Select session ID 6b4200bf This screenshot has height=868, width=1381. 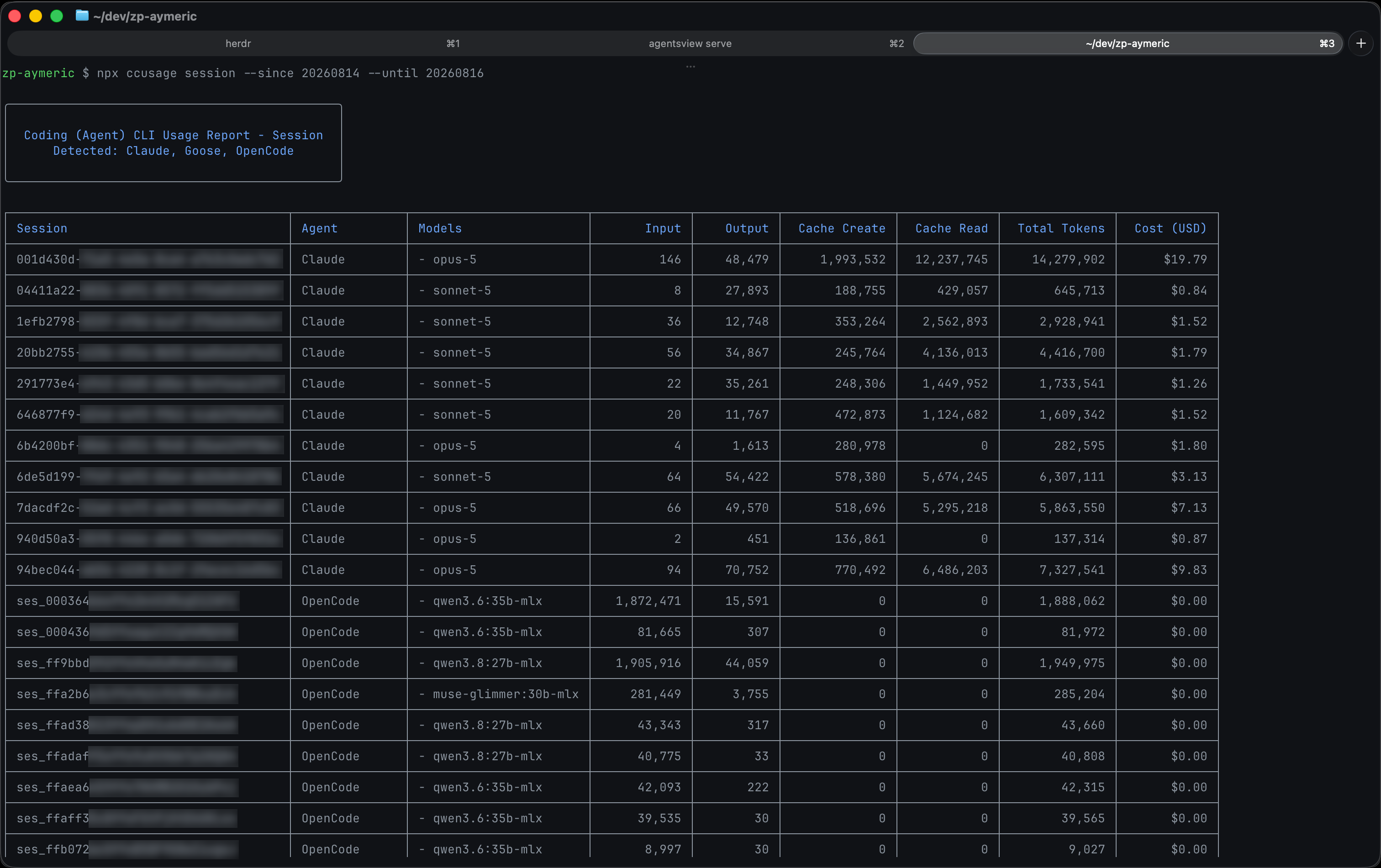pyautogui.click(x=45, y=446)
